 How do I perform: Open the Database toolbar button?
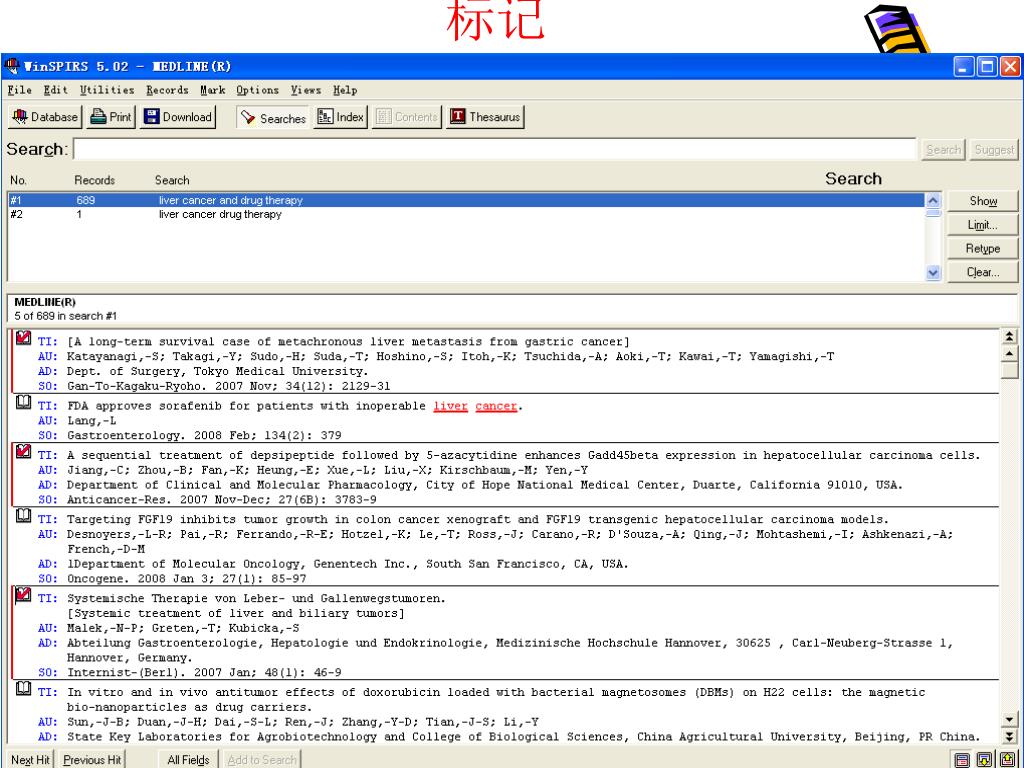[x=45, y=117]
